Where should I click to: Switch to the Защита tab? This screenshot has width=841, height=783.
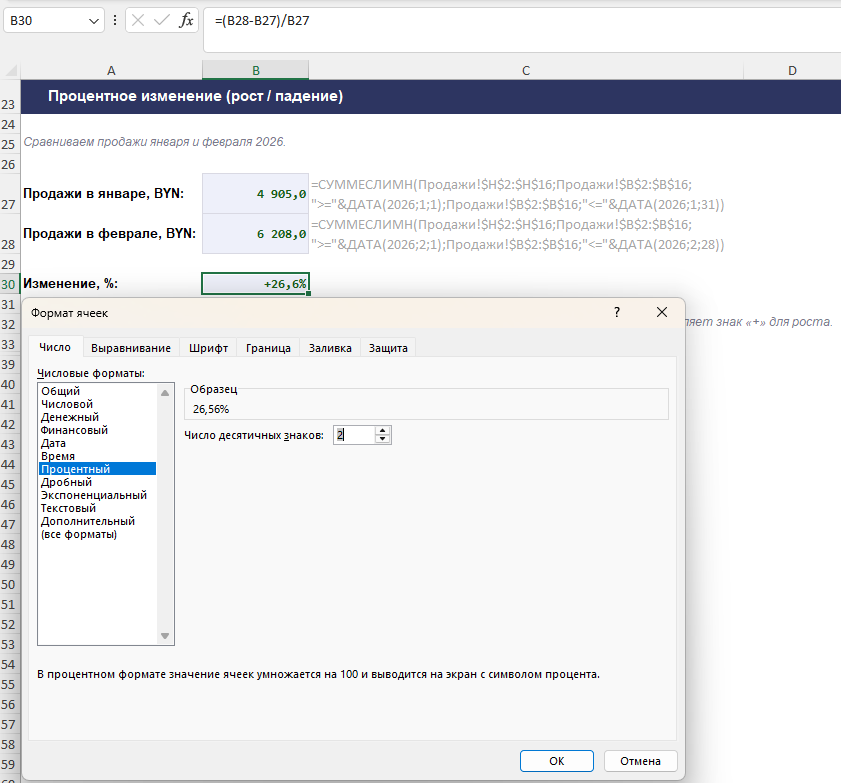[x=388, y=348]
